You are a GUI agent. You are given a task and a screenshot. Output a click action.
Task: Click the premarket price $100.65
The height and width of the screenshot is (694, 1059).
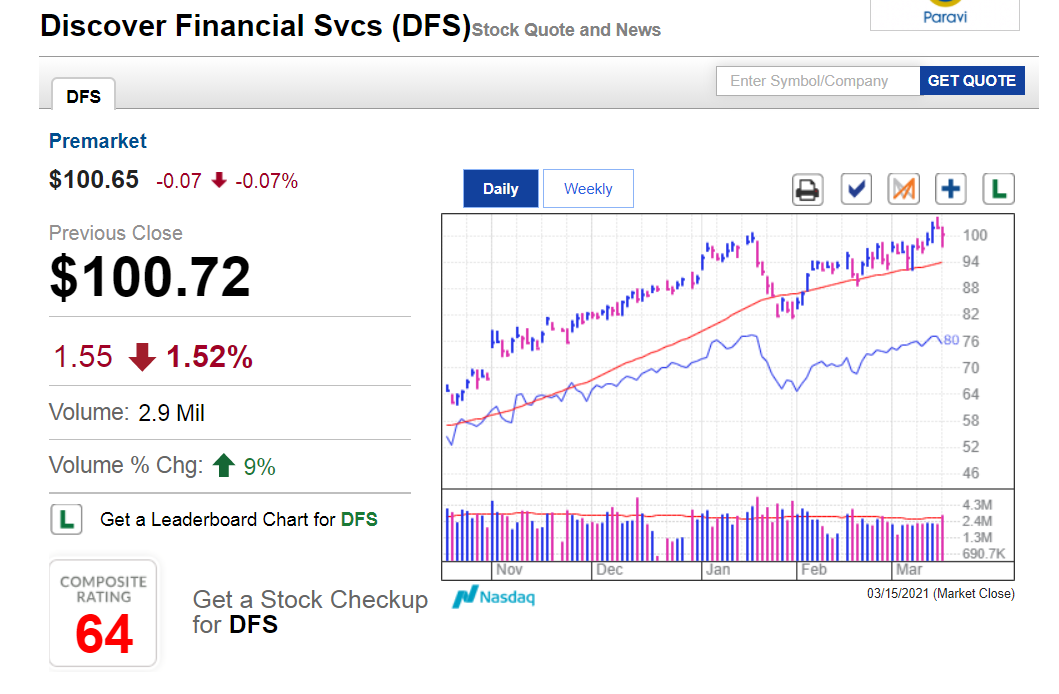(94, 180)
